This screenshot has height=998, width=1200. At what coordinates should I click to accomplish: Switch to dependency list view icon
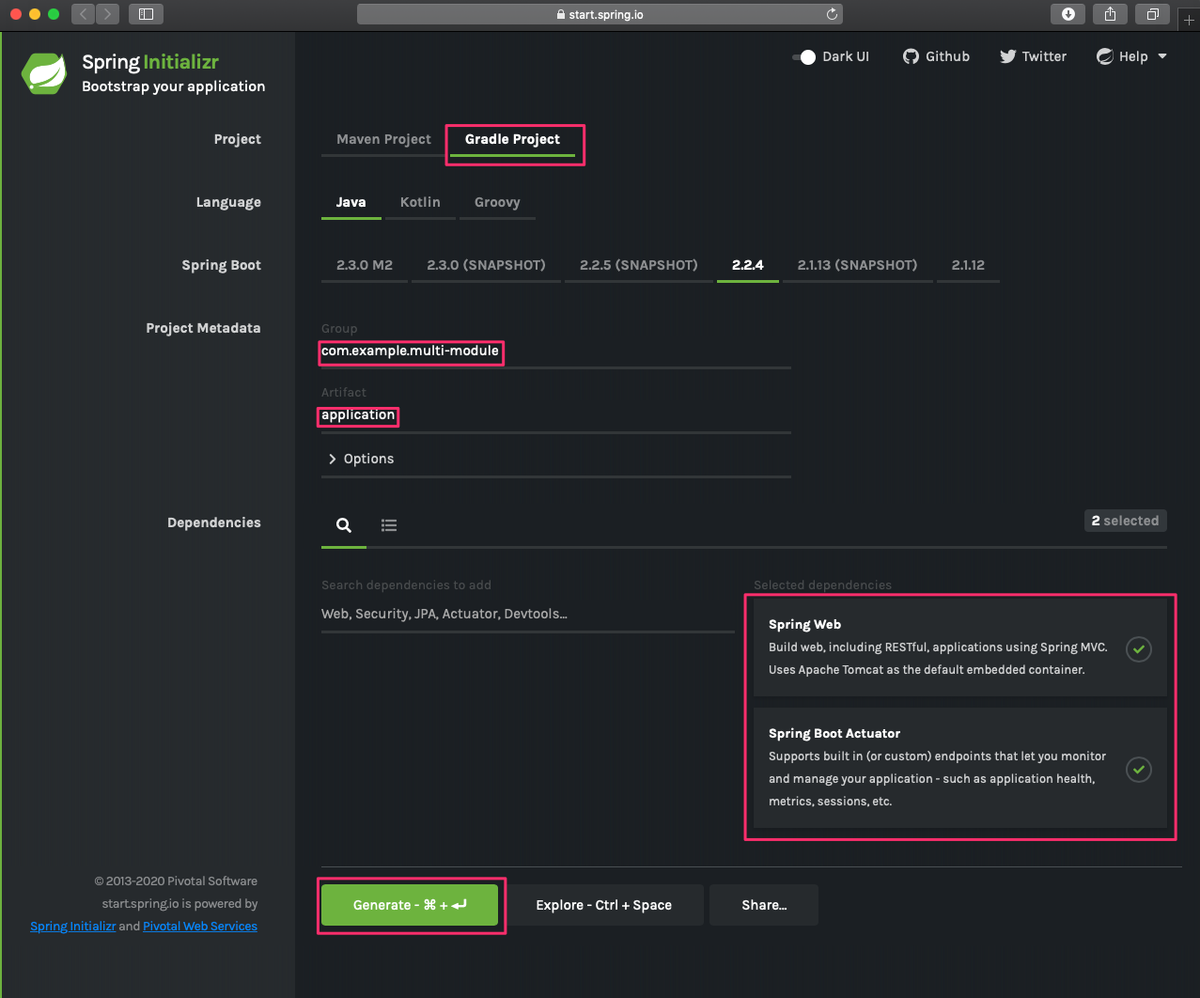point(389,525)
